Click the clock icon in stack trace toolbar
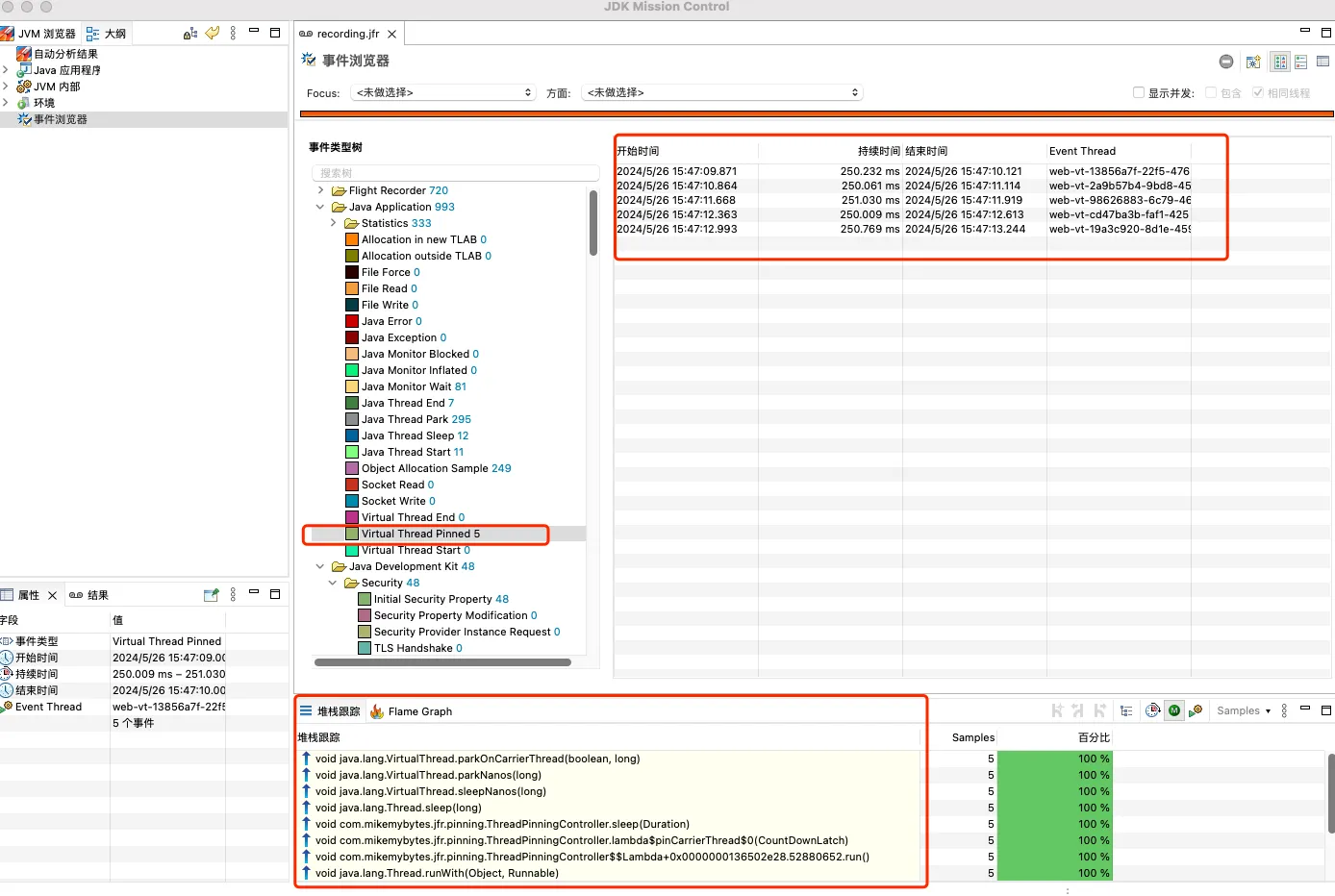The image size is (1335, 896). click(1153, 711)
